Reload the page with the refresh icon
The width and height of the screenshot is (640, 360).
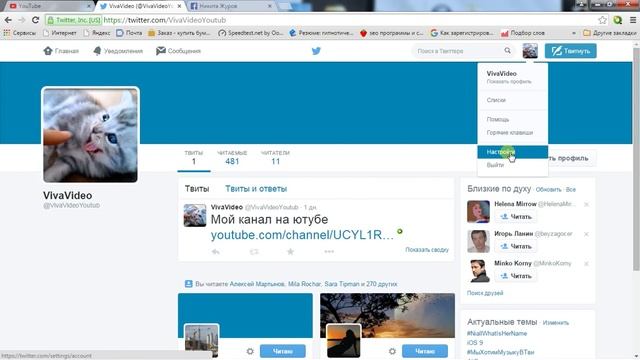36,20
